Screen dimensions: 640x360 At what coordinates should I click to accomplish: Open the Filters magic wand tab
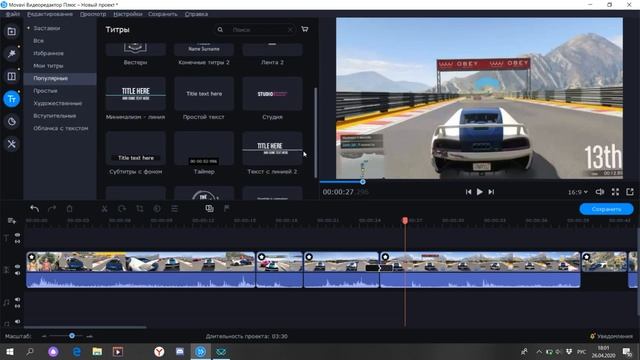(11, 54)
